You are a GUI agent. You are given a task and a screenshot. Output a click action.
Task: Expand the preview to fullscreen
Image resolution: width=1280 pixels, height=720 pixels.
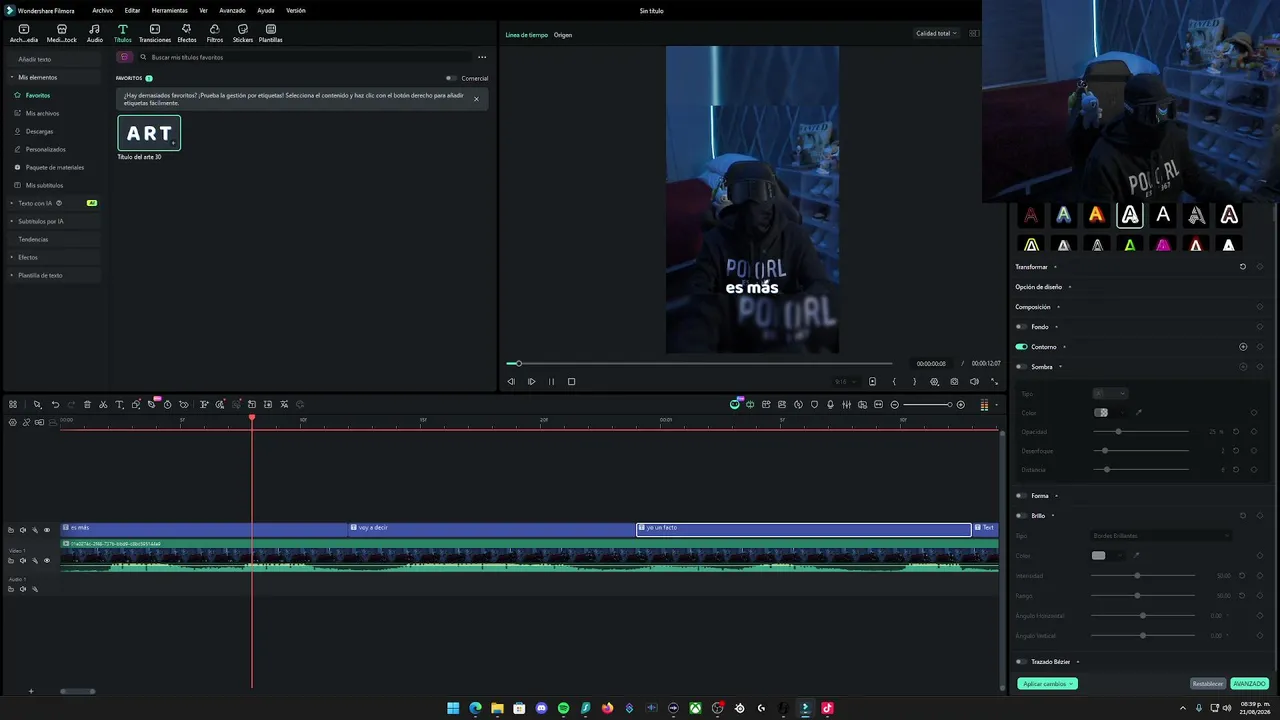[x=994, y=381]
